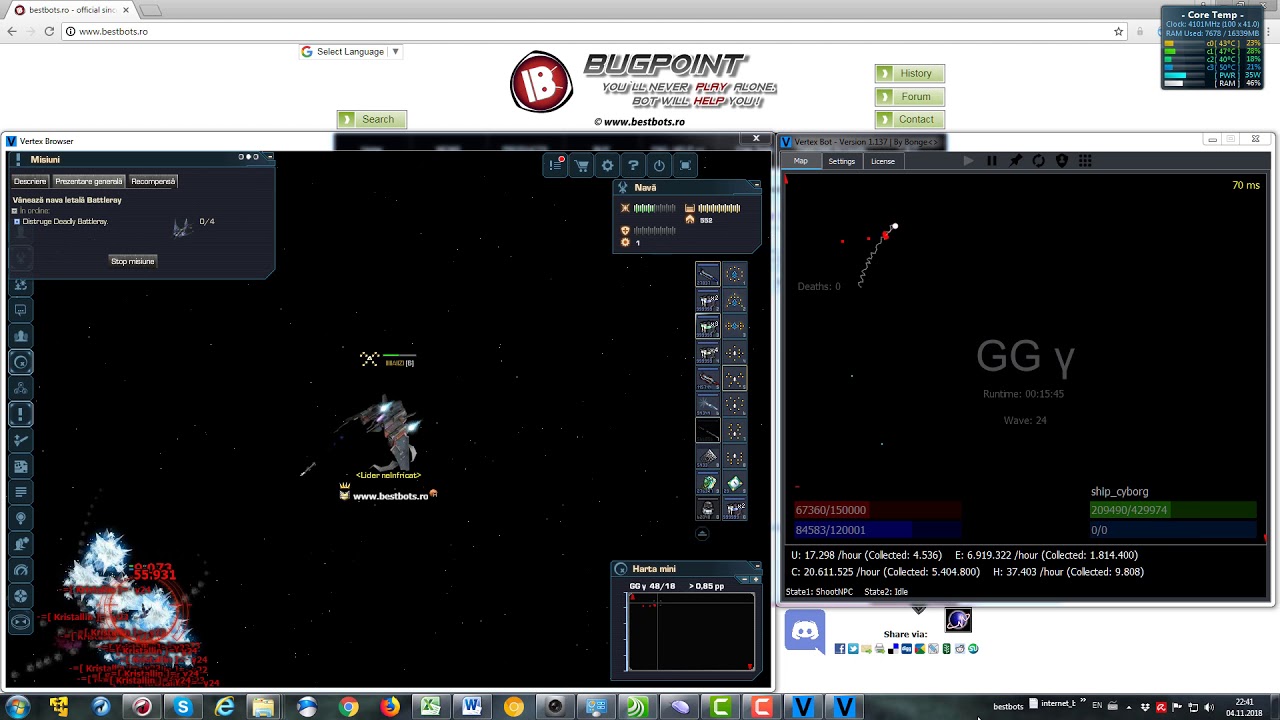The height and width of the screenshot is (720, 1280).
Task: Click the system volume tray icon
Action: click(x=1209, y=707)
